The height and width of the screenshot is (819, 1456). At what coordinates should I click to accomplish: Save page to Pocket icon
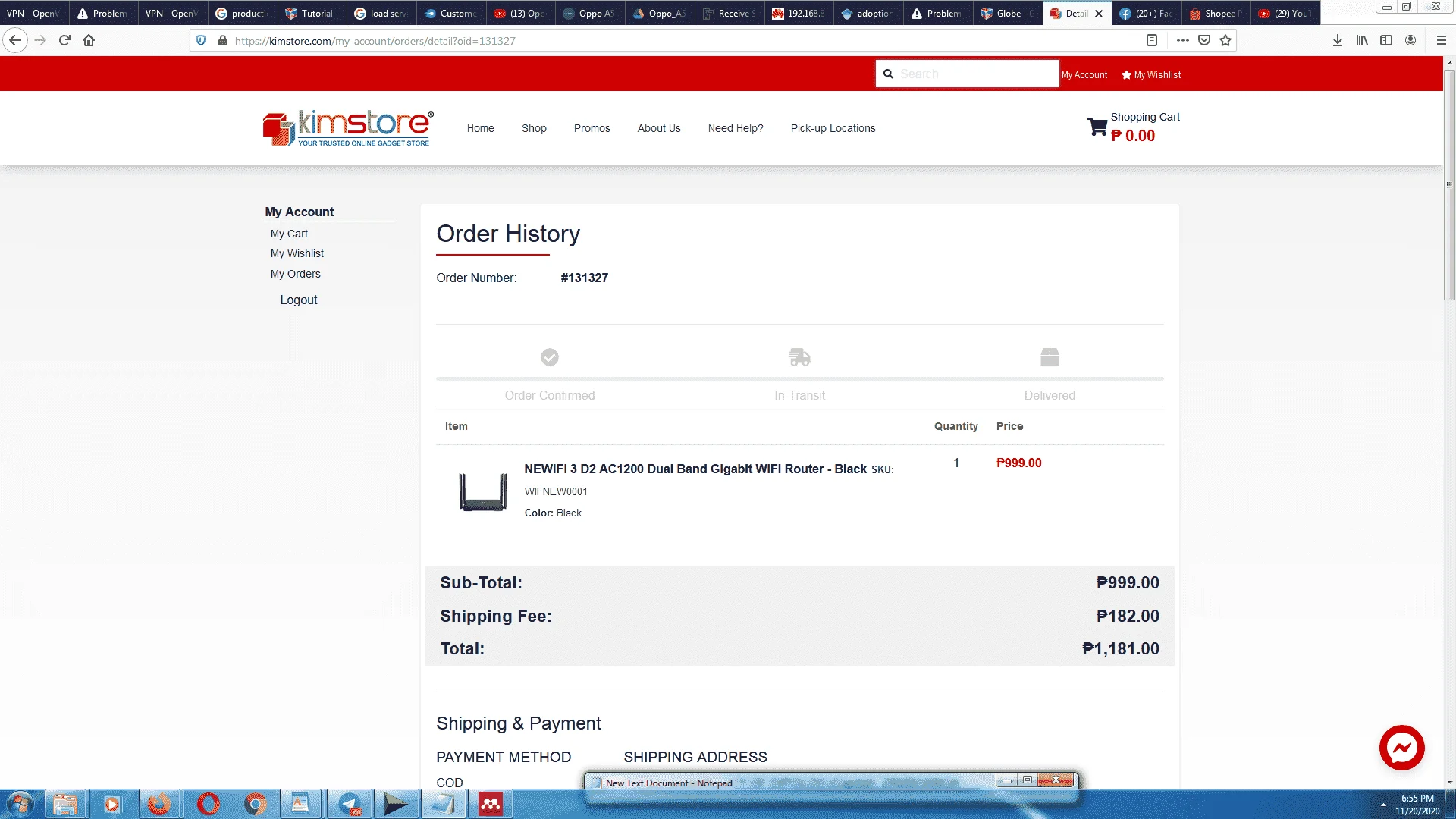tap(1204, 40)
